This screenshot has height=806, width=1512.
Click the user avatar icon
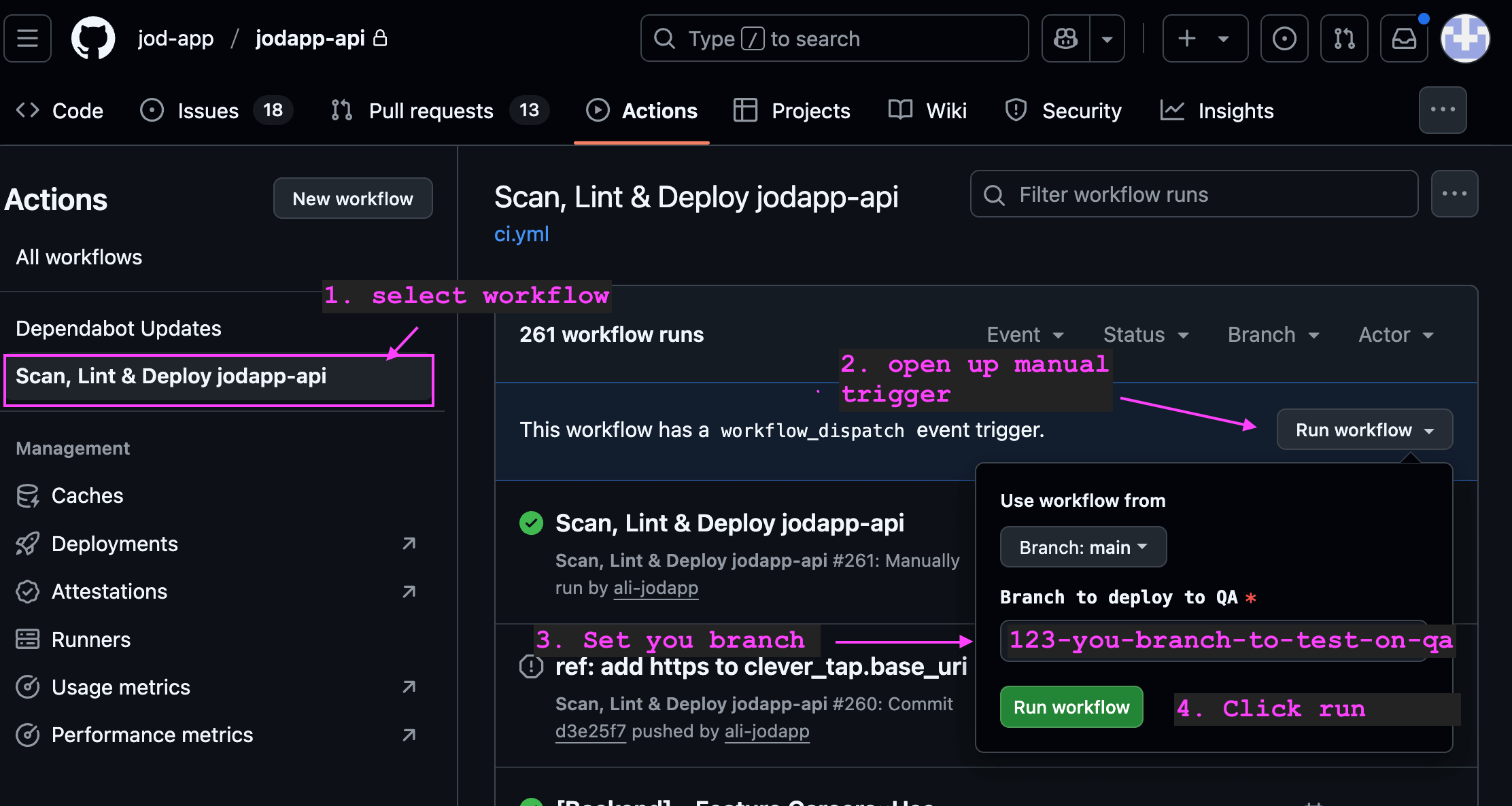coord(1465,39)
